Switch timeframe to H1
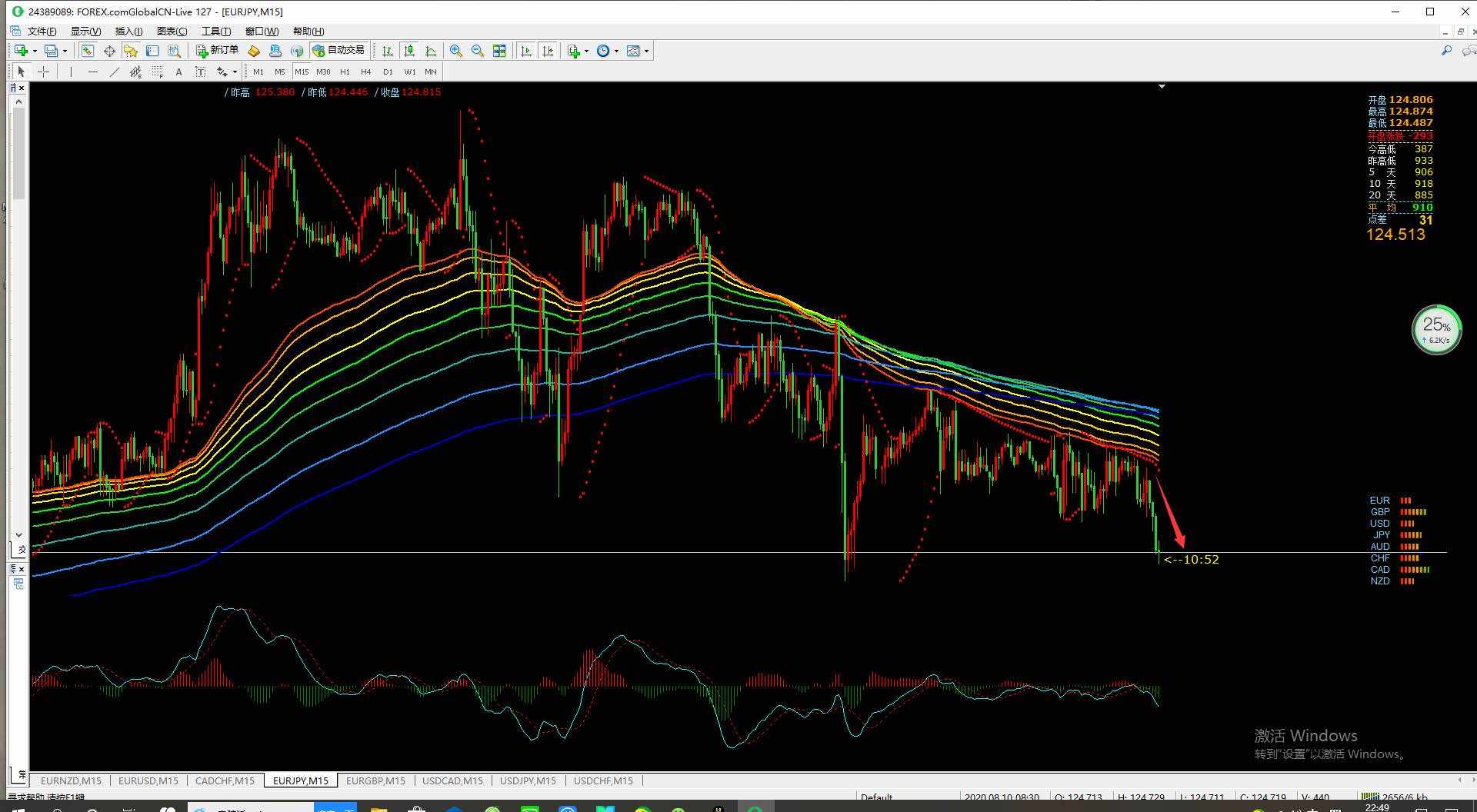Image resolution: width=1477 pixels, height=812 pixels. coord(345,72)
